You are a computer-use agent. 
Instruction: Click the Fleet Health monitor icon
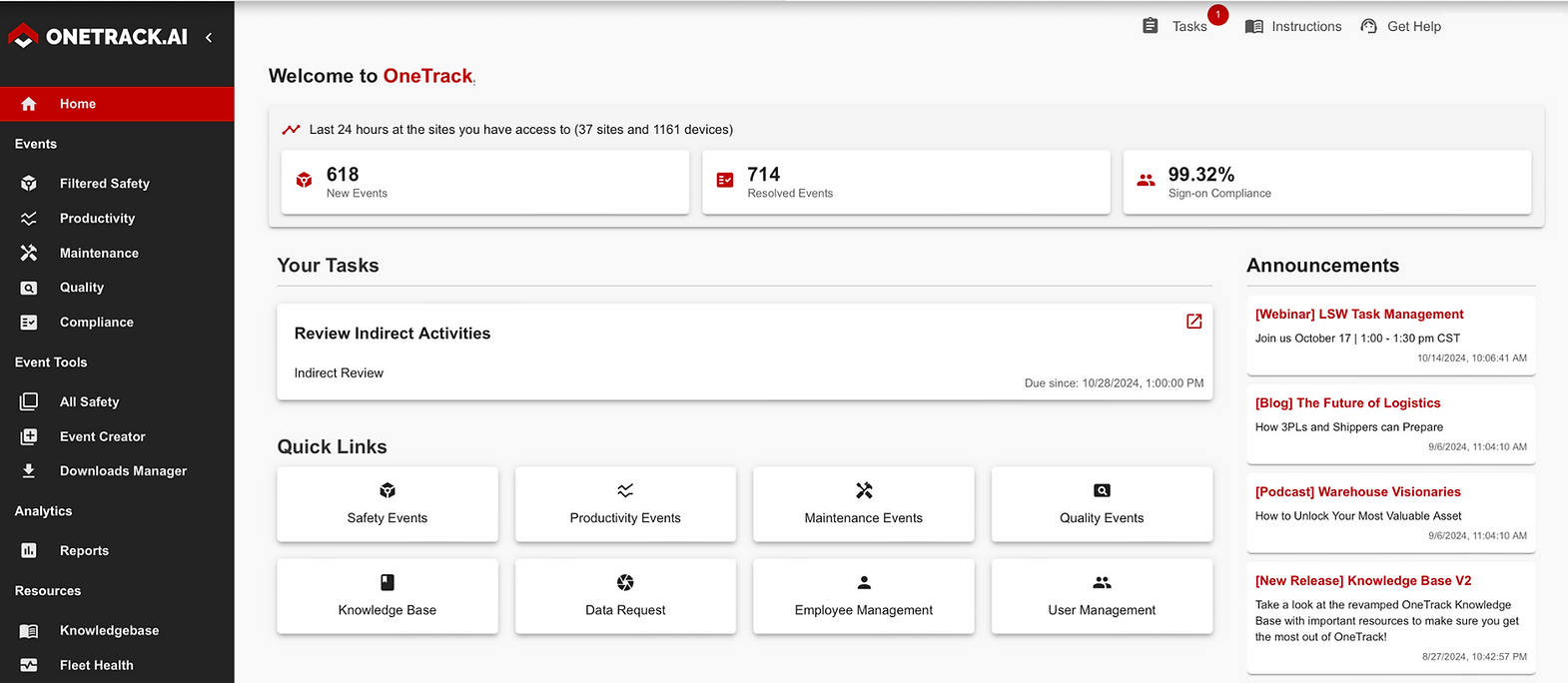click(29, 665)
